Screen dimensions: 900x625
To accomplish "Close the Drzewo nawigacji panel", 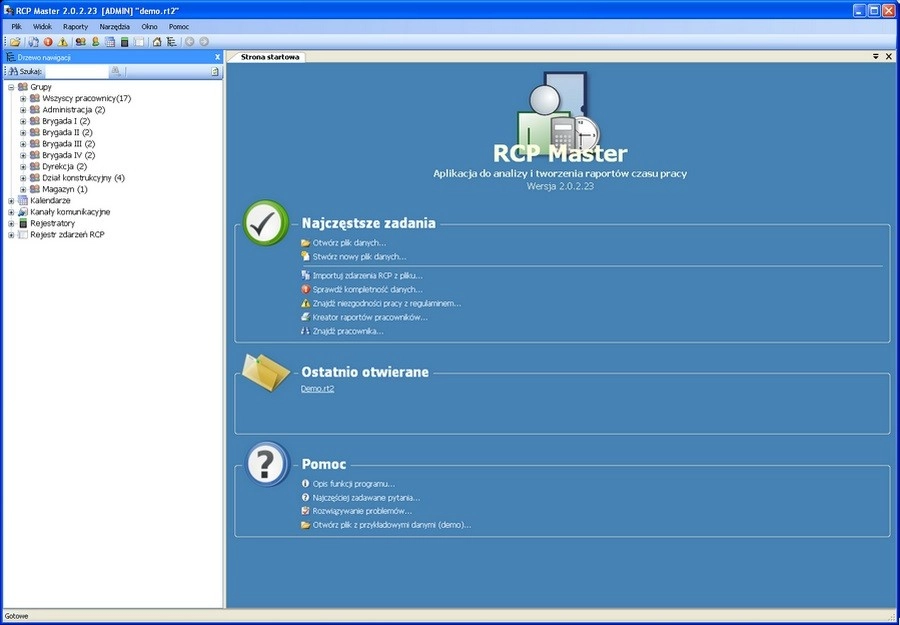I will click(218, 57).
